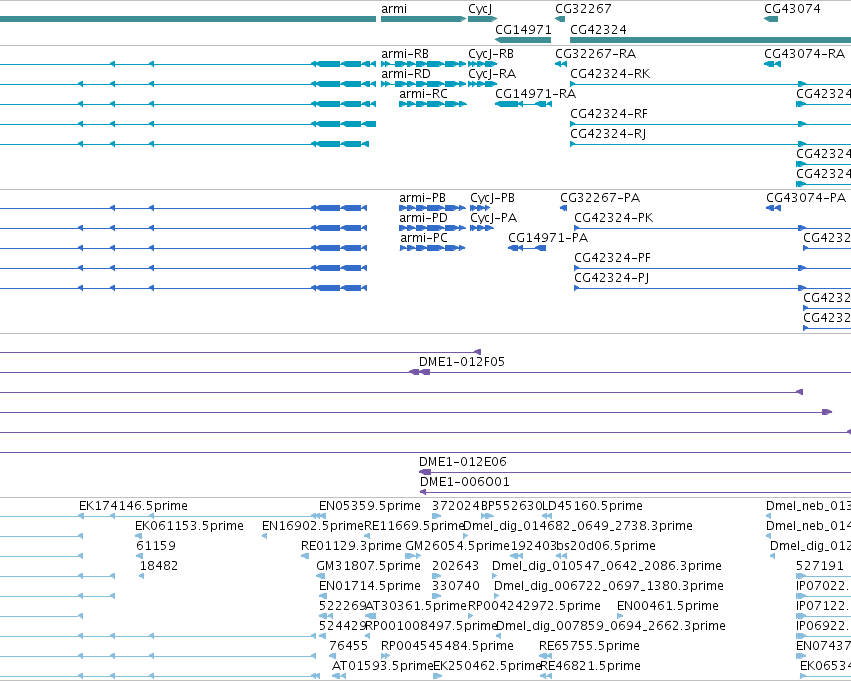Click the Dmel_dig_014682_0649_2738.3prime label
This screenshot has height=681, width=851.
577,526
